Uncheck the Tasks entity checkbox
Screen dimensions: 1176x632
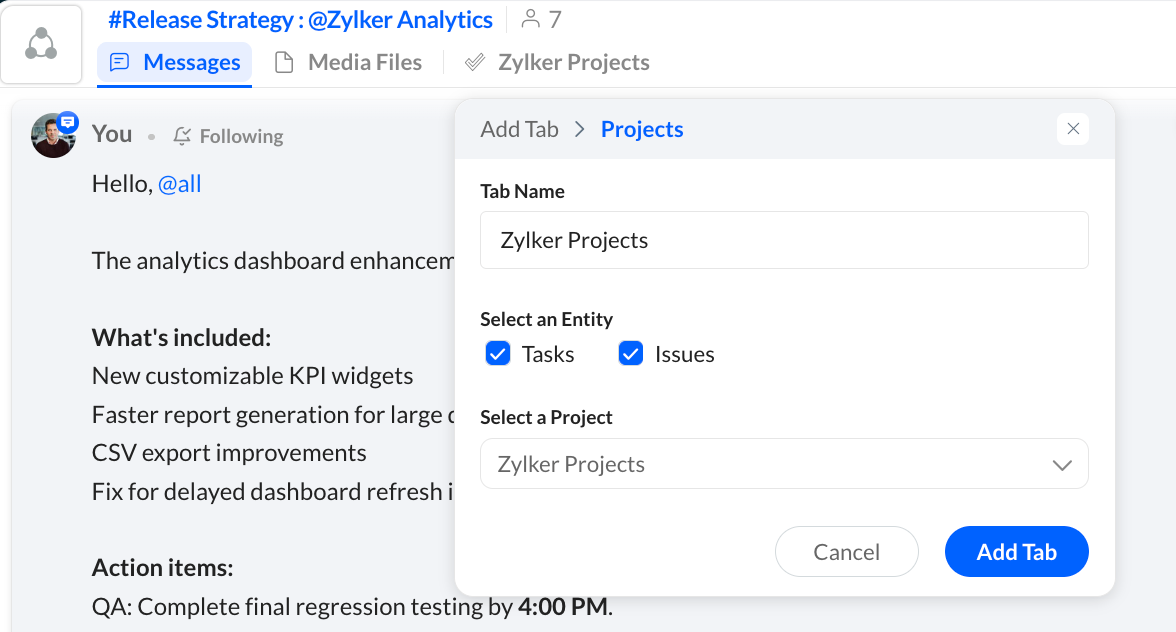tap(498, 353)
